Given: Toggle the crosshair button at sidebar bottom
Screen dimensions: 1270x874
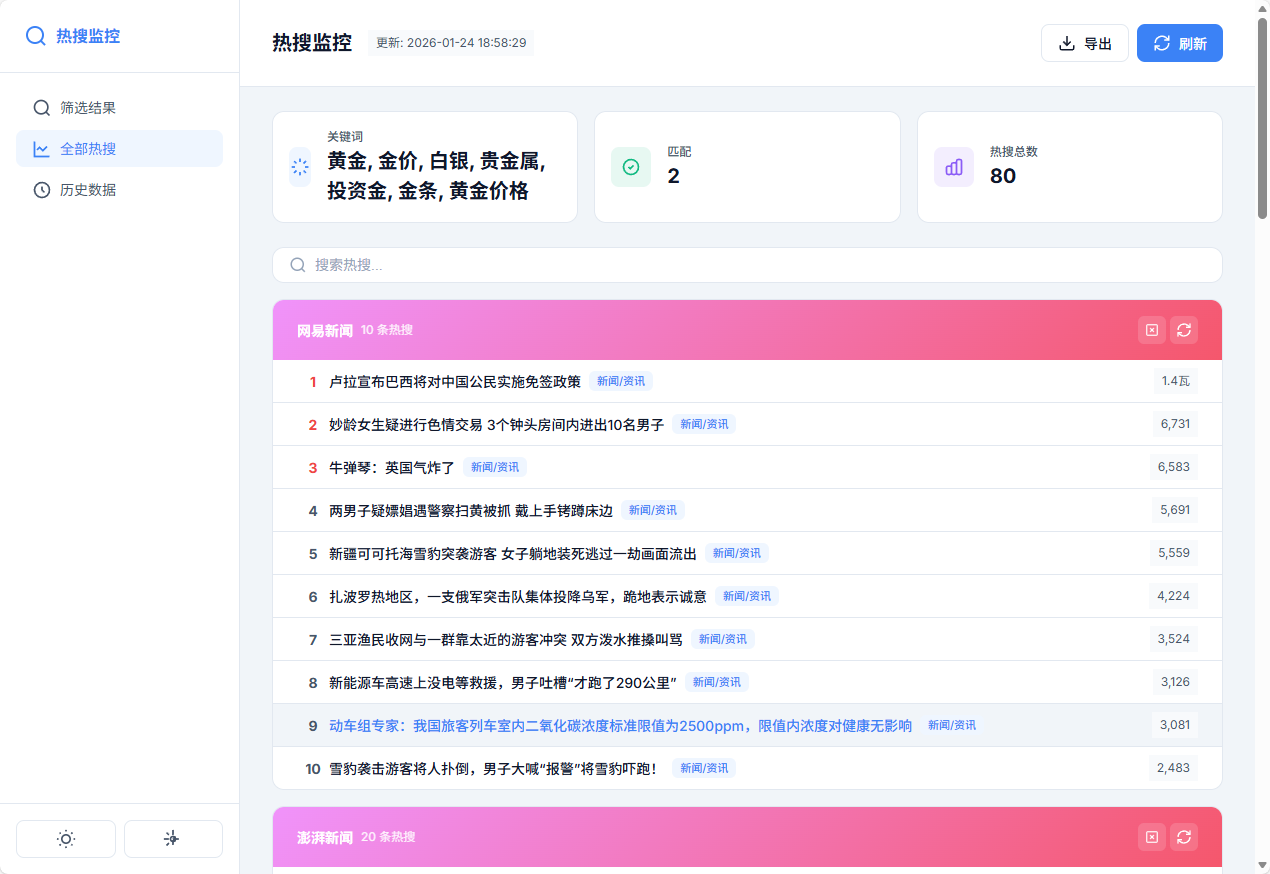Looking at the screenshot, I should (x=173, y=839).
